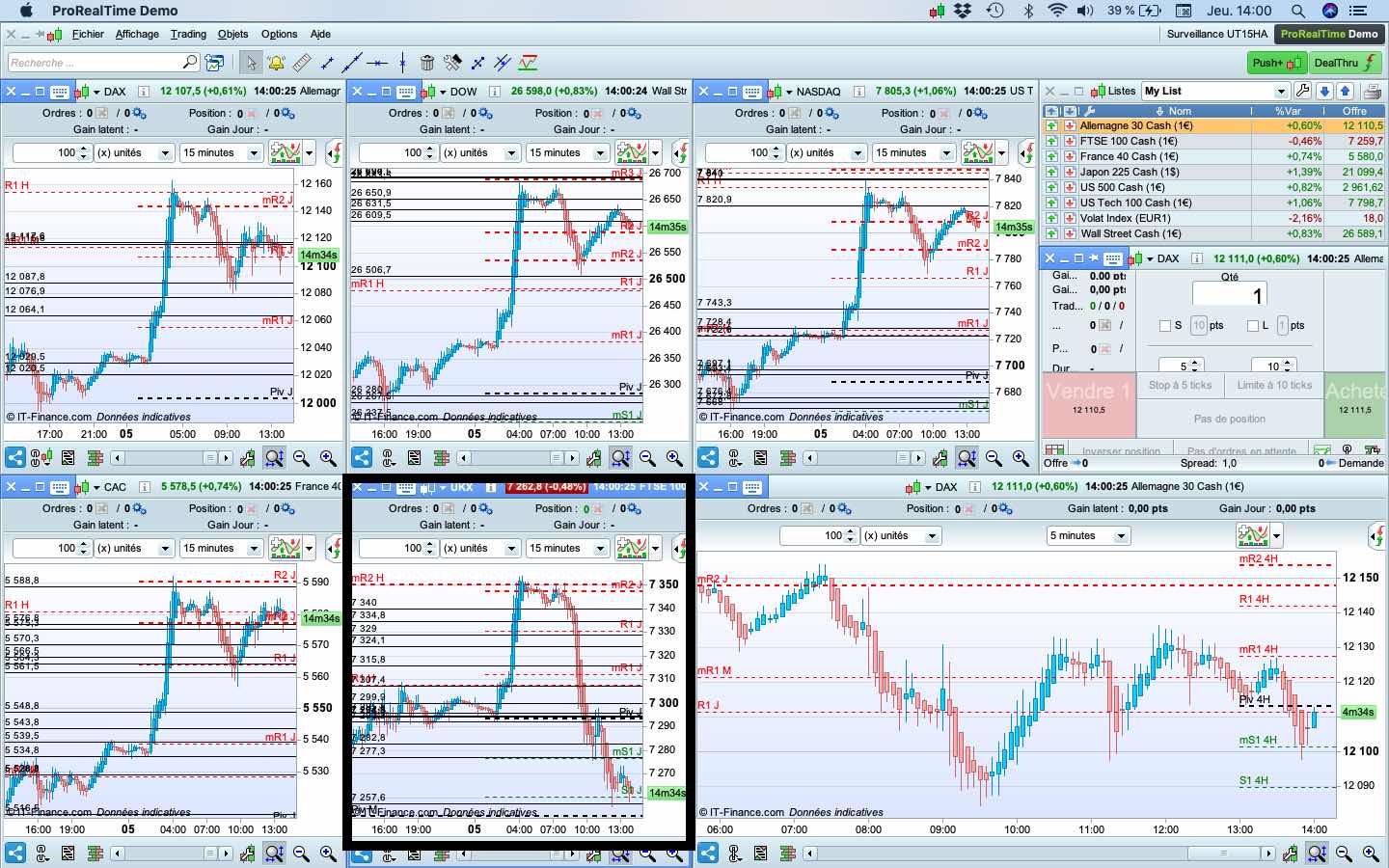Select the horizontal line drawing tool
This screenshot has height=868, width=1389.
[377, 63]
